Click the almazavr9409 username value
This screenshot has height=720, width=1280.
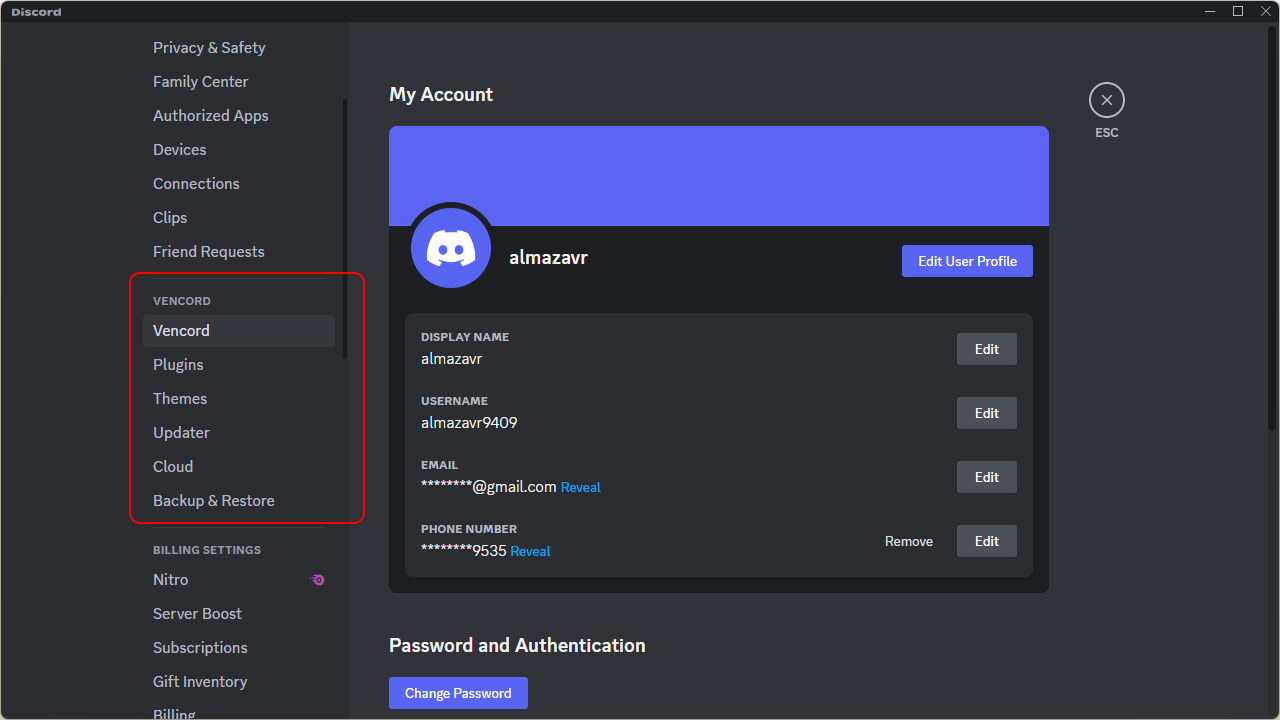469,423
